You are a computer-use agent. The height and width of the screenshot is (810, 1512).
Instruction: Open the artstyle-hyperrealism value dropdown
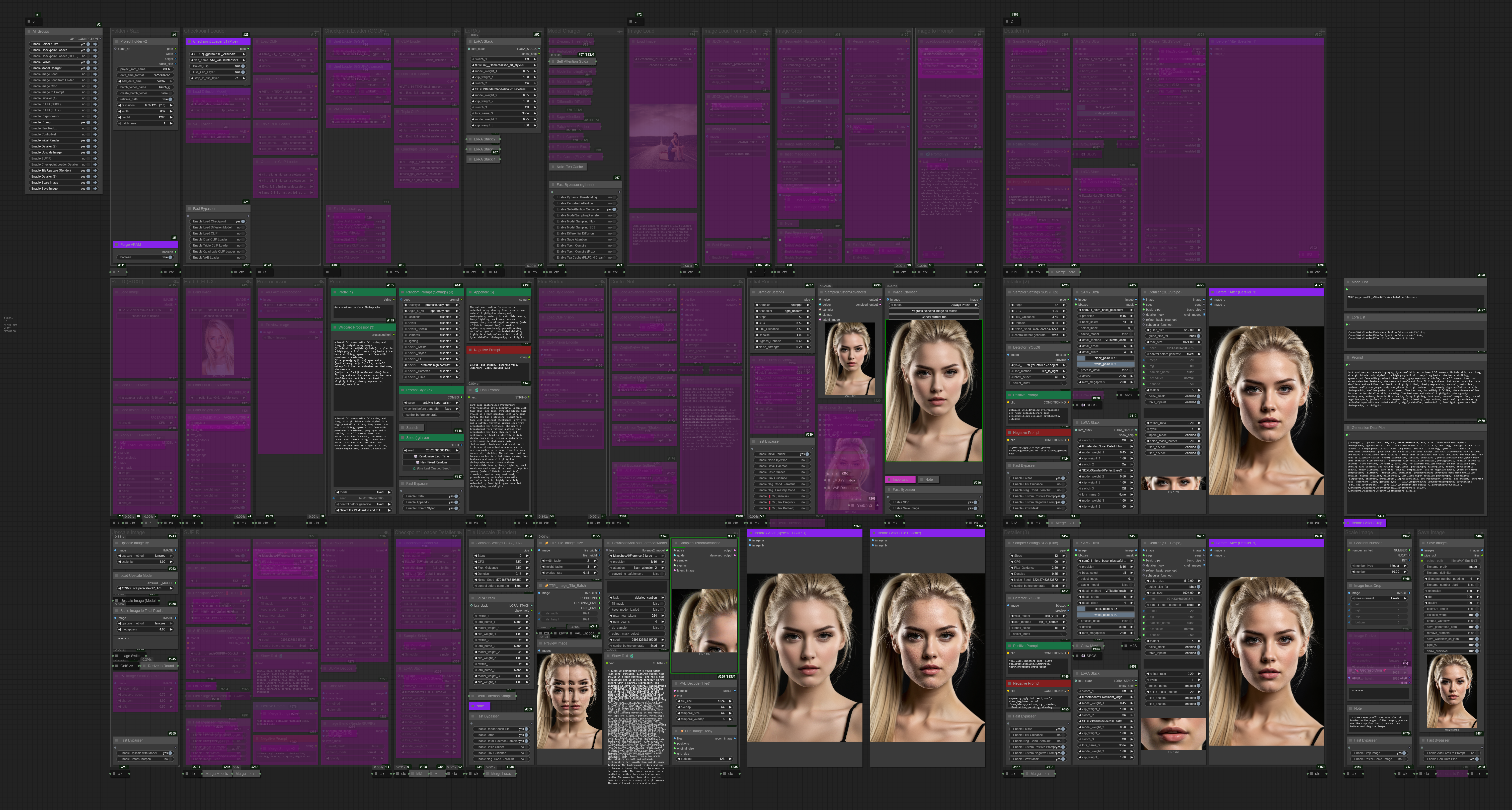click(431, 403)
